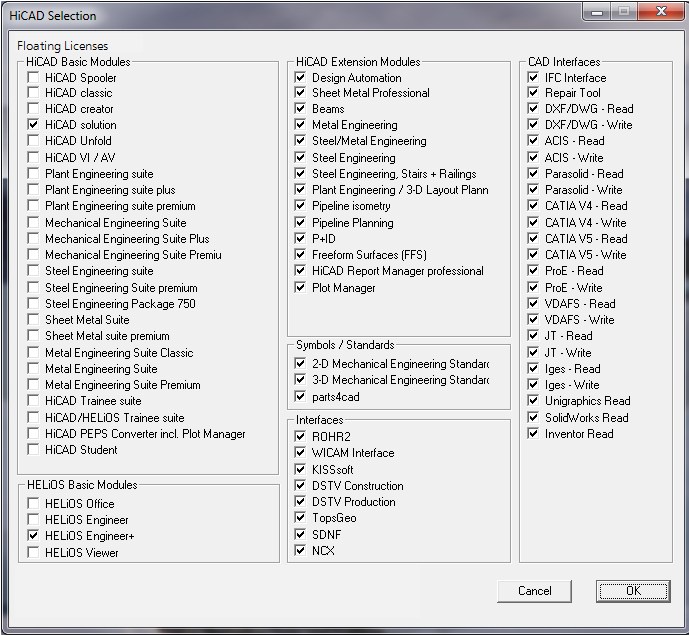Screen dimensions: 689x635
Task: Uncheck Freeform Surfaces (FFS)
Action: (x=301, y=254)
